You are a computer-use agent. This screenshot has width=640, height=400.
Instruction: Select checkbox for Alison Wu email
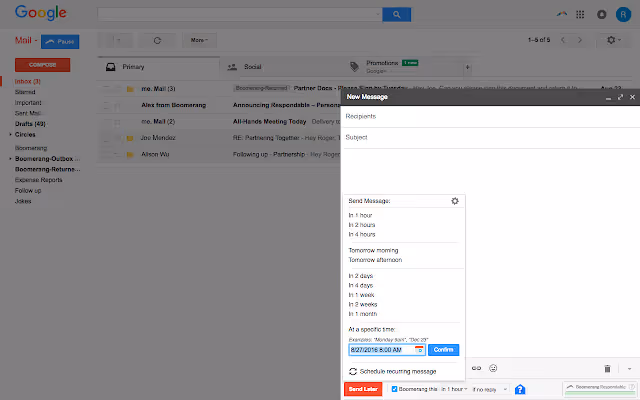106,154
